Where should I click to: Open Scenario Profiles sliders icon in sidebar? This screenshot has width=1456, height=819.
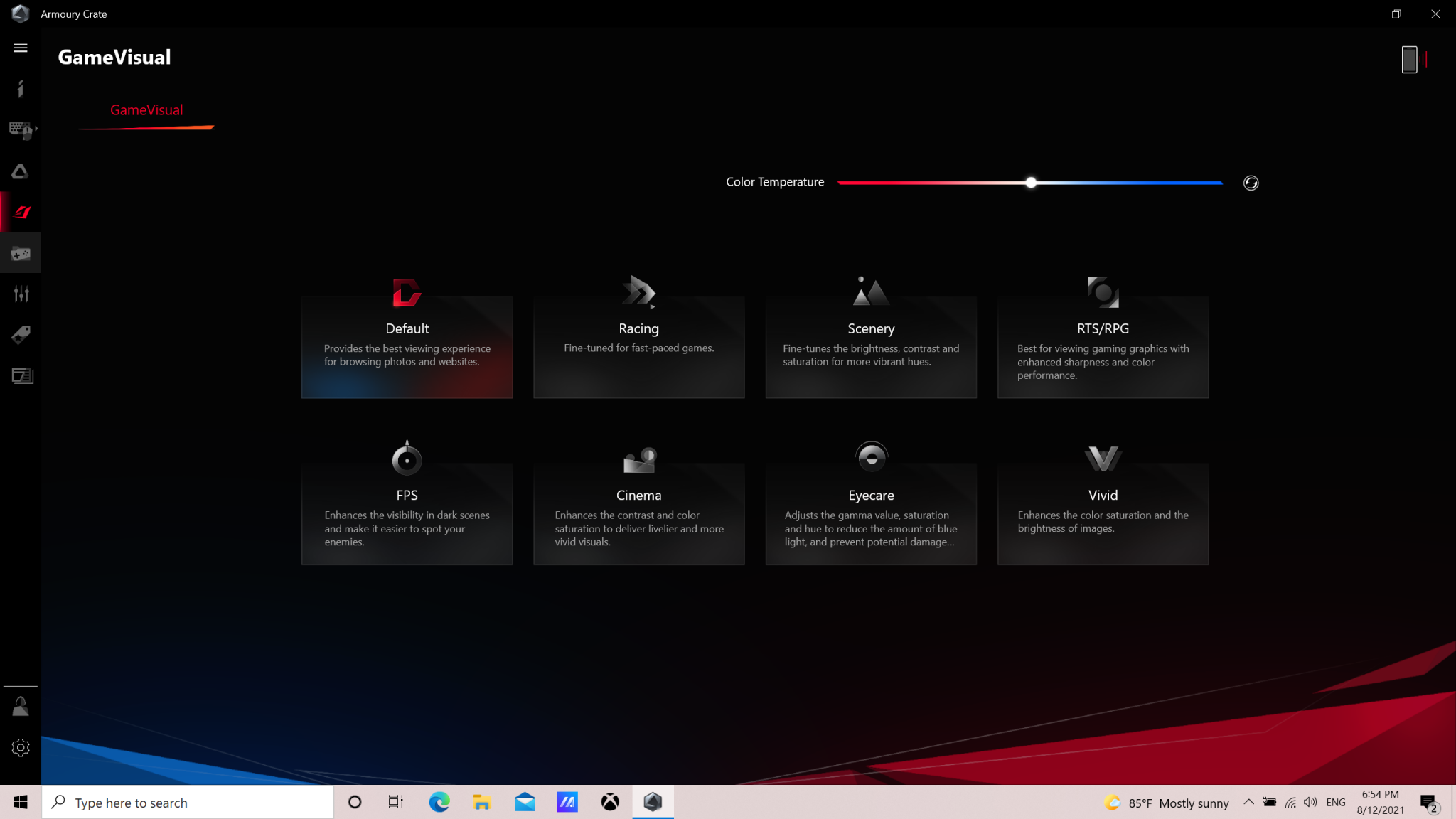[21, 294]
